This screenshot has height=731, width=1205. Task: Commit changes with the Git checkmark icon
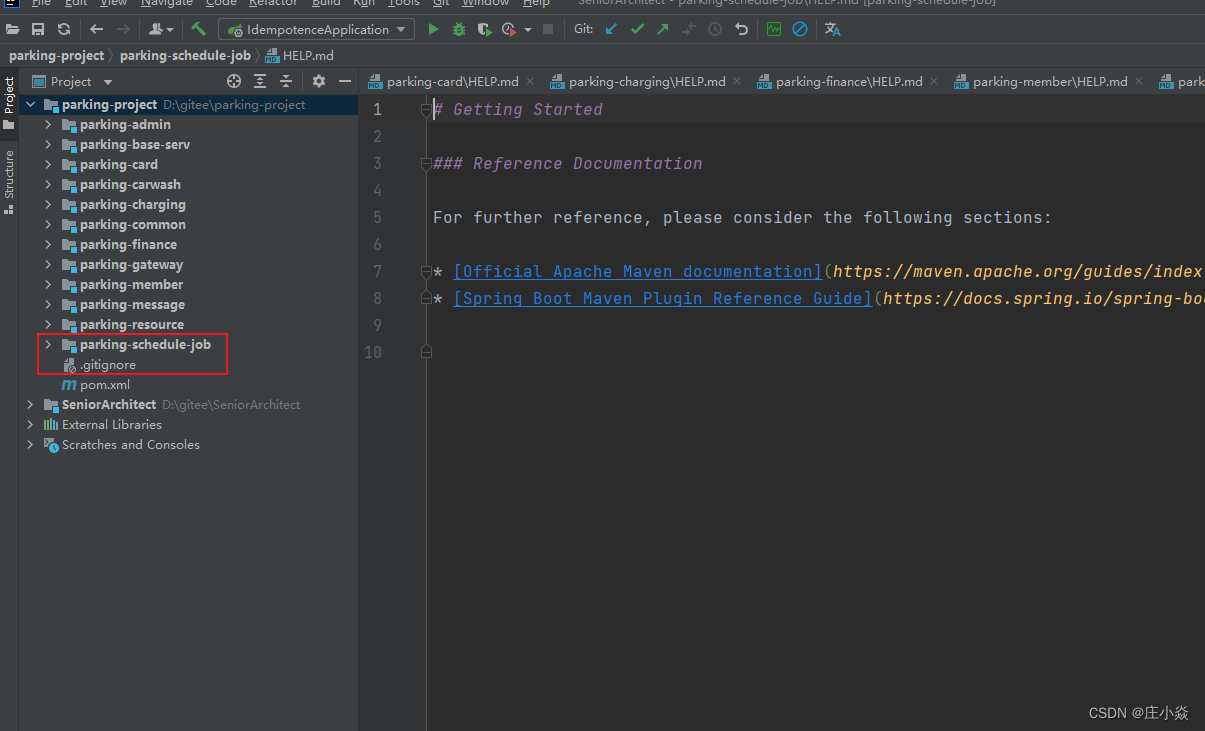pos(637,29)
